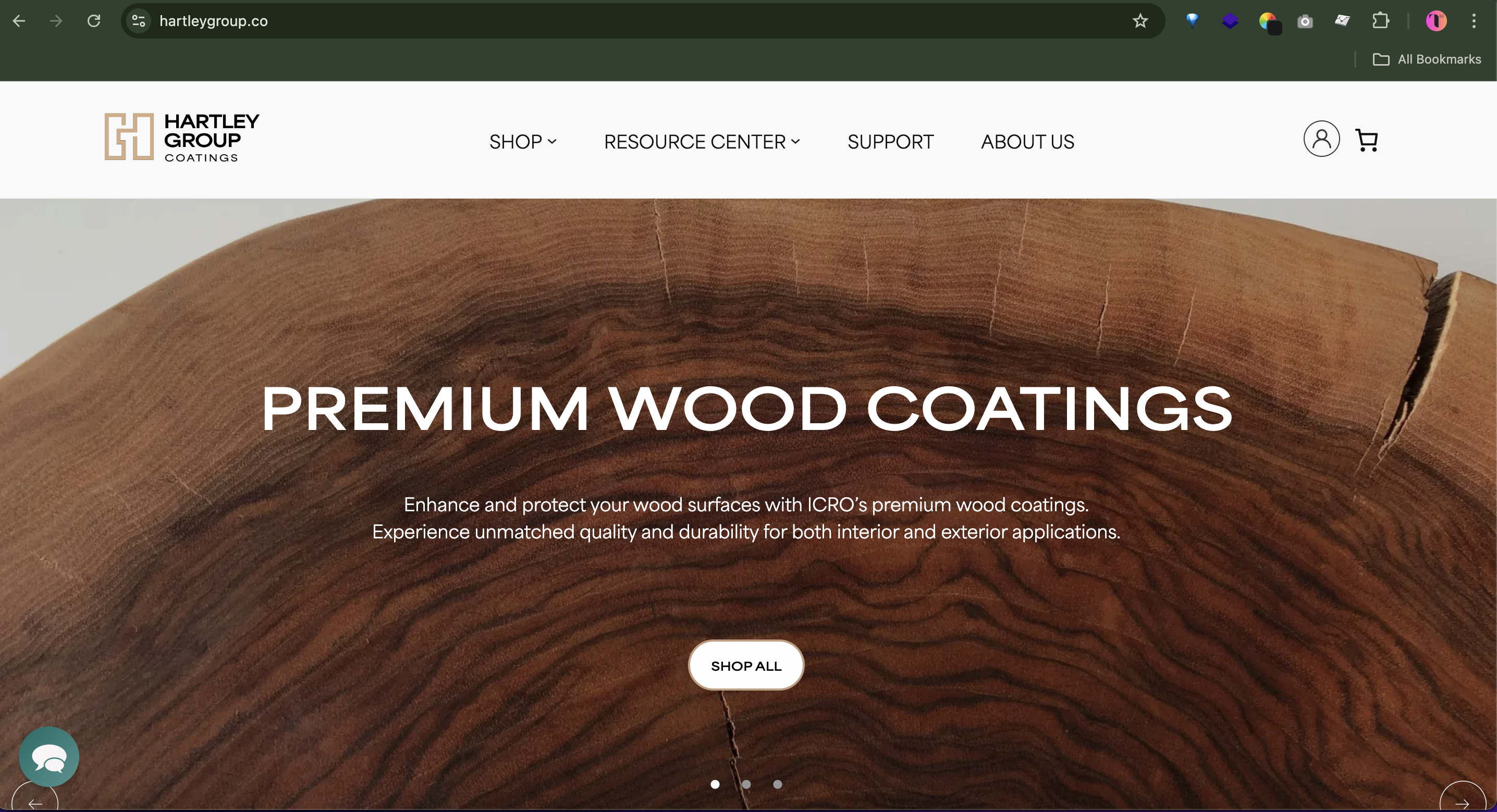Click the SHOP ALL button
Viewport: 1497px width, 812px height.
(746, 666)
